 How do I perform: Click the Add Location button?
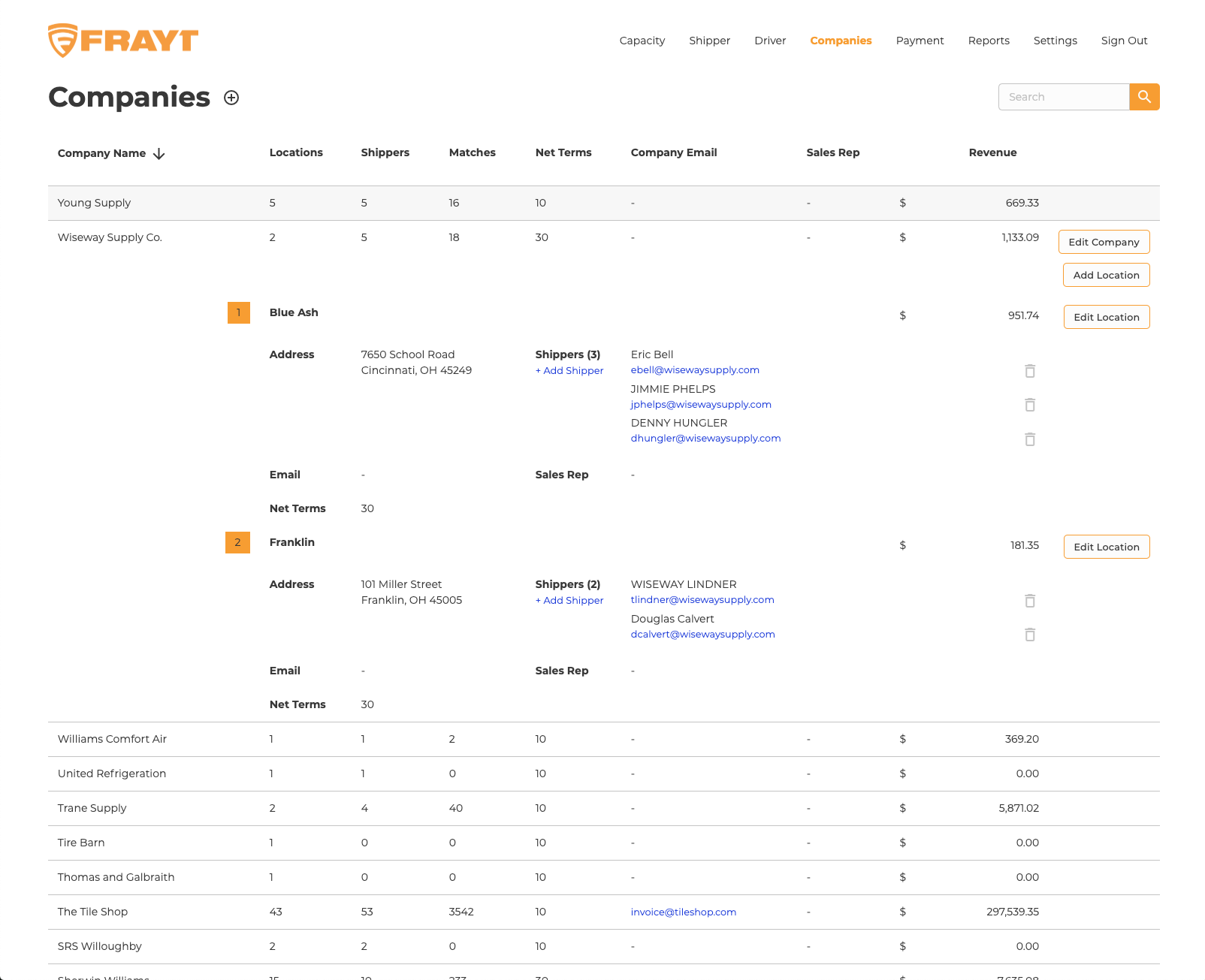click(x=1106, y=275)
